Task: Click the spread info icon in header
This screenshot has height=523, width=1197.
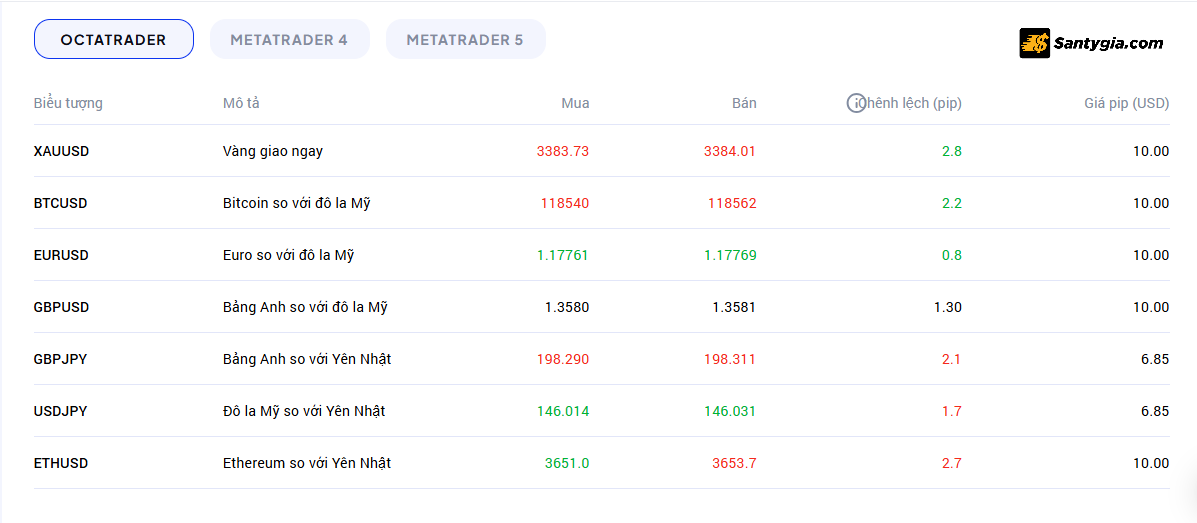Action: pos(857,103)
